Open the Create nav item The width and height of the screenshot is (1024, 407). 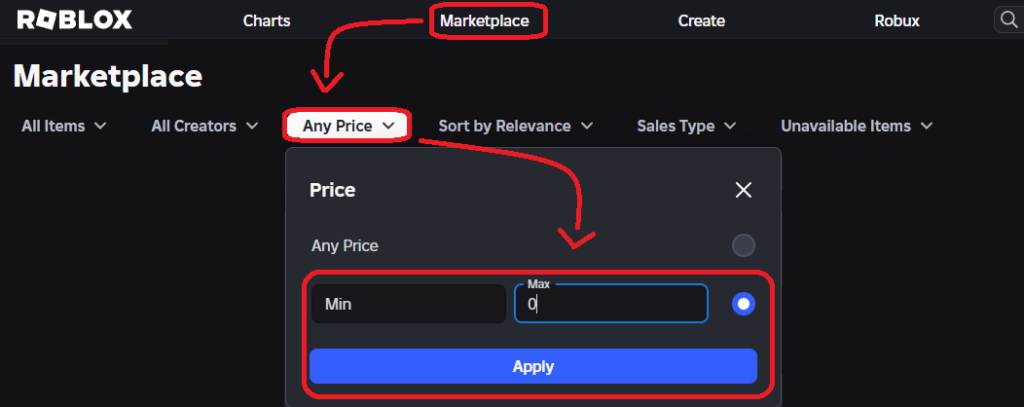(701, 21)
